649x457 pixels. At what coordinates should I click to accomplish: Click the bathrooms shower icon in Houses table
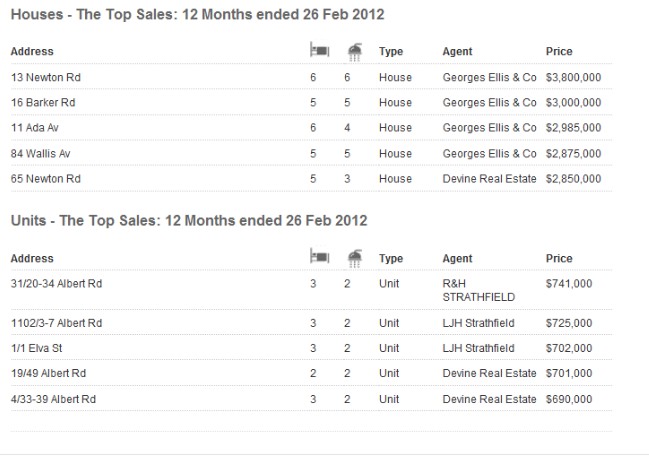pyautogui.click(x=355, y=52)
